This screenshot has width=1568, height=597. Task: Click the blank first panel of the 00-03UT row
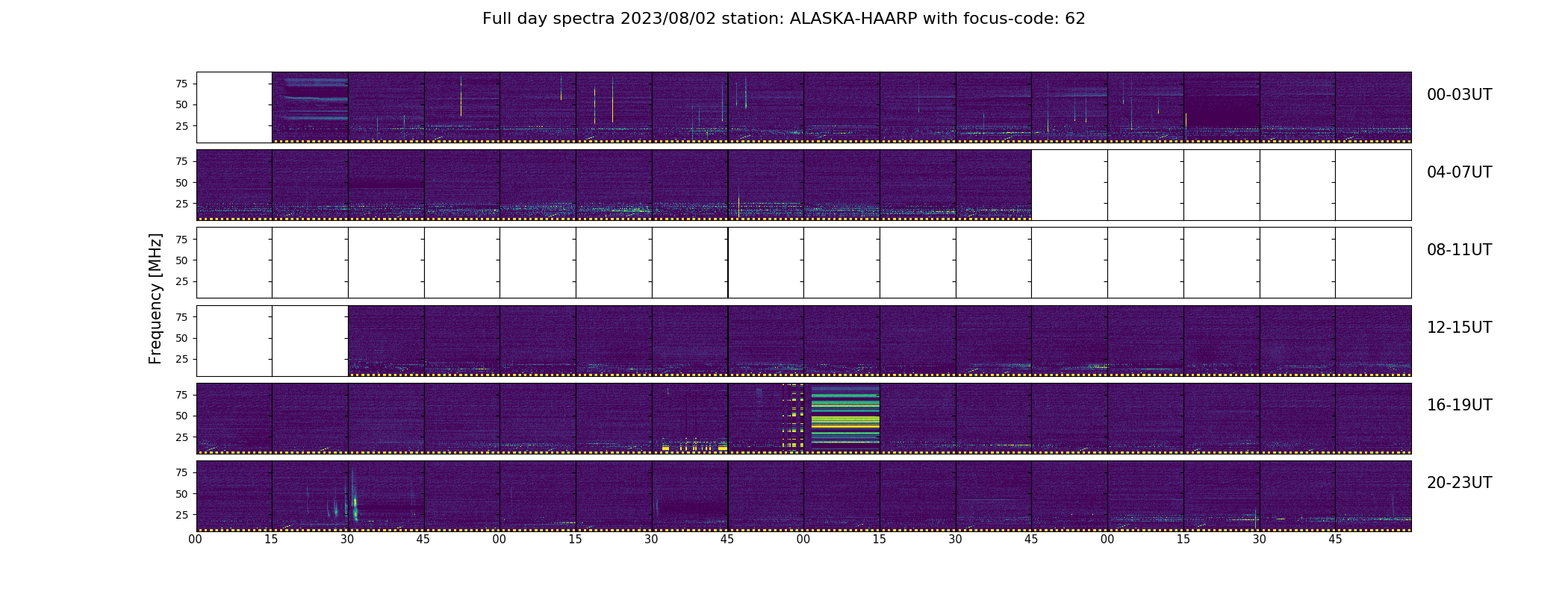click(234, 107)
